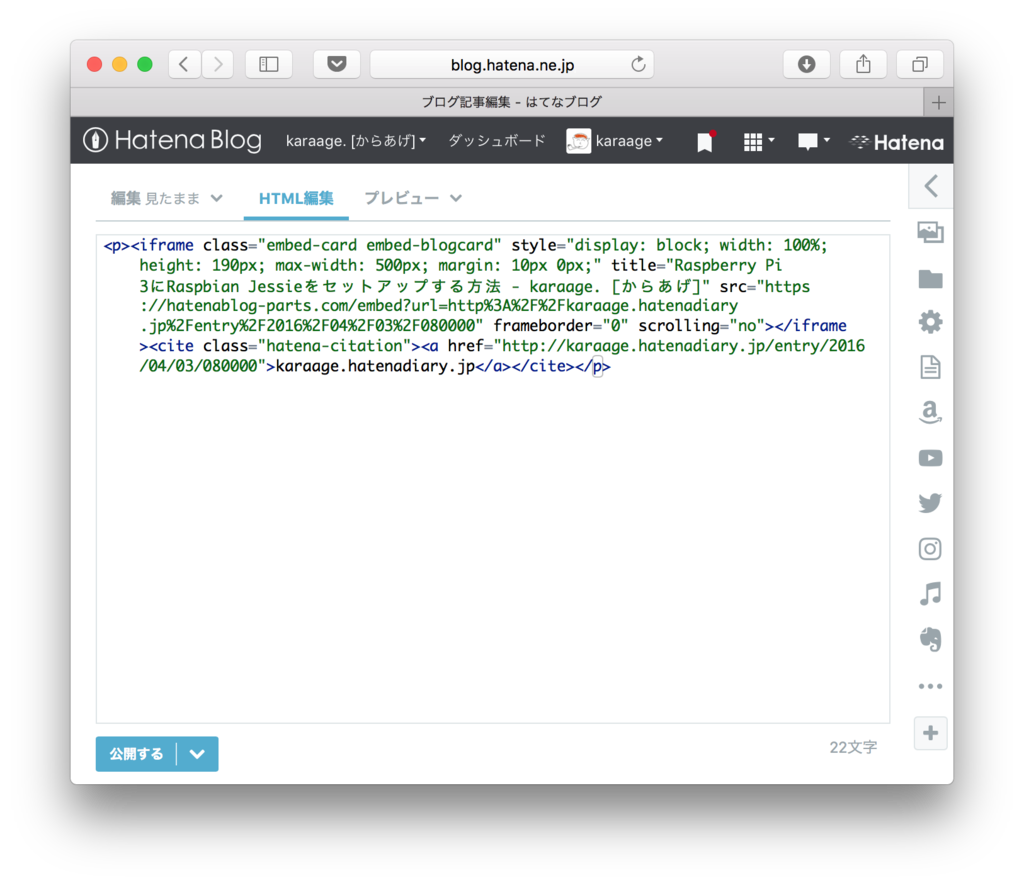Screen dimensions: 1024x885
Task: Open the folder icon in sidebar
Action: coord(931,280)
